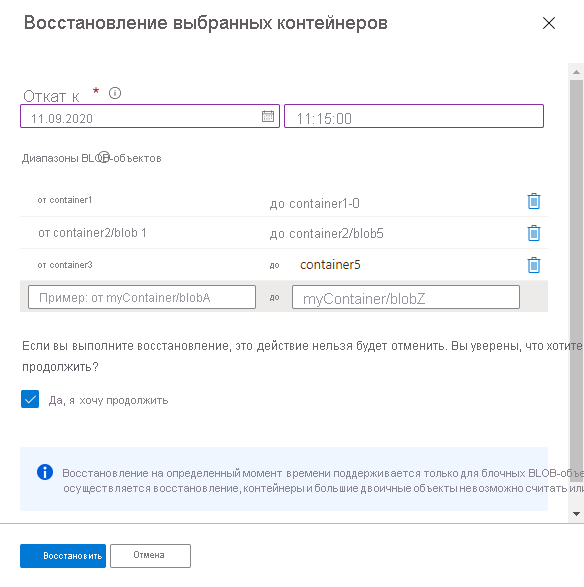Click the Отмена button
Viewport: 584px width, 587px height.
click(x=150, y=556)
